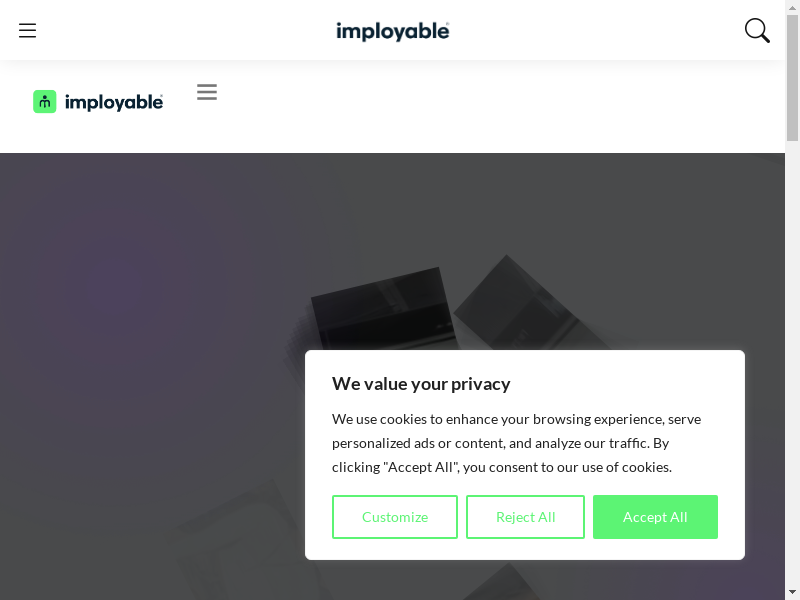Click the imployable text beside the green logo
This screenshot has height=600, width=800.
point(113,102)
